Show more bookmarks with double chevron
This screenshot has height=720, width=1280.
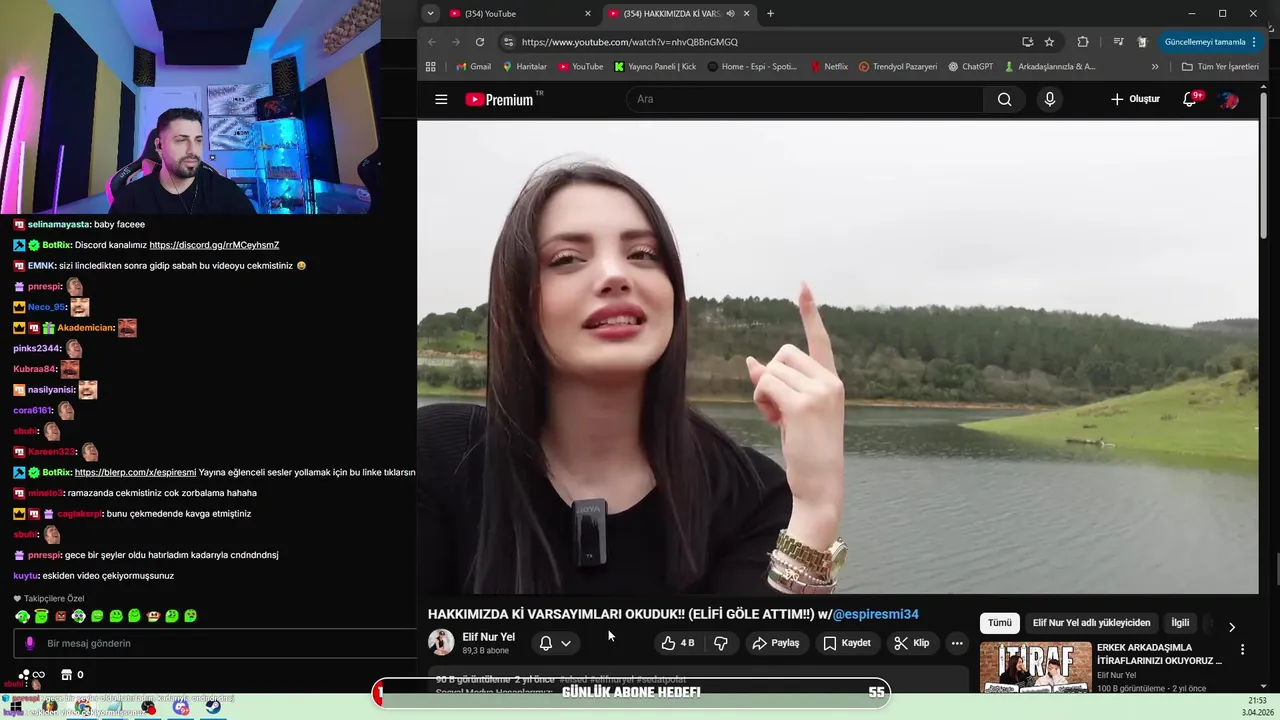1155,67
